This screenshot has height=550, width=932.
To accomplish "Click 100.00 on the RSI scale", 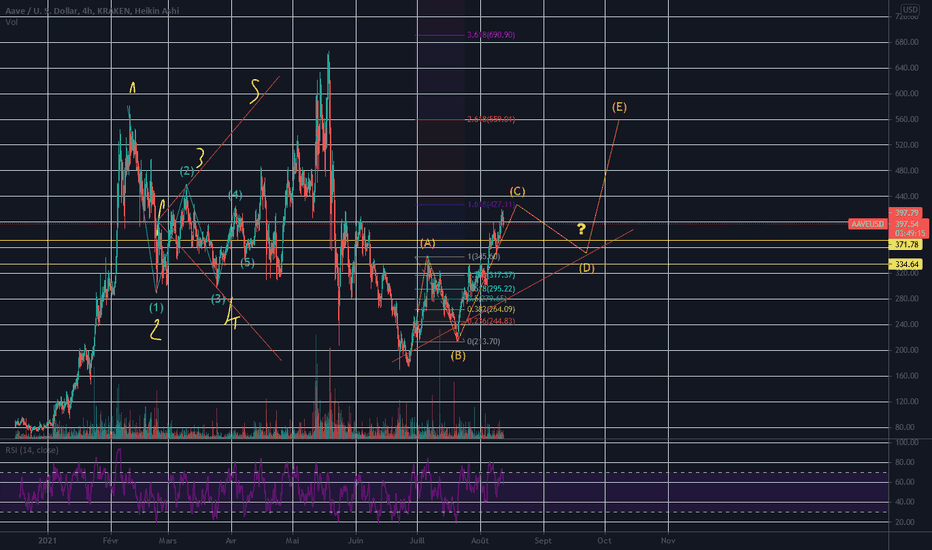I will pyautogui.click(x=906, y=442).
